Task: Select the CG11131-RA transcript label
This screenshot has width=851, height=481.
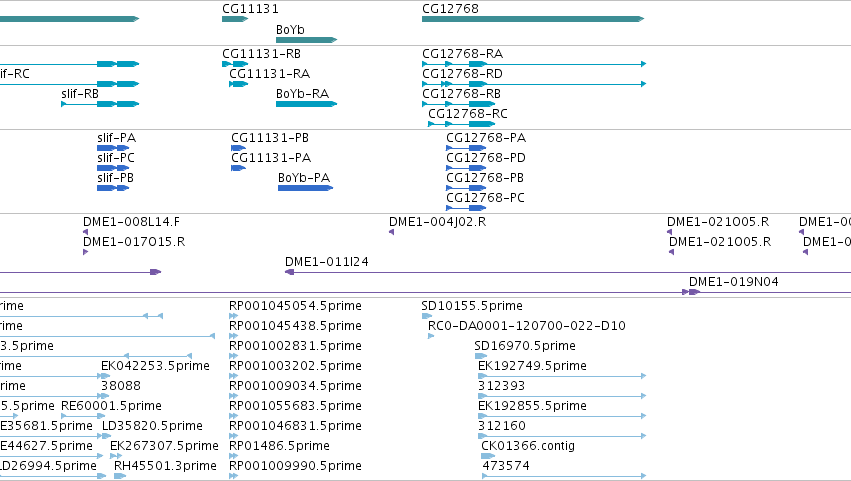Action: tap(269, 74)
